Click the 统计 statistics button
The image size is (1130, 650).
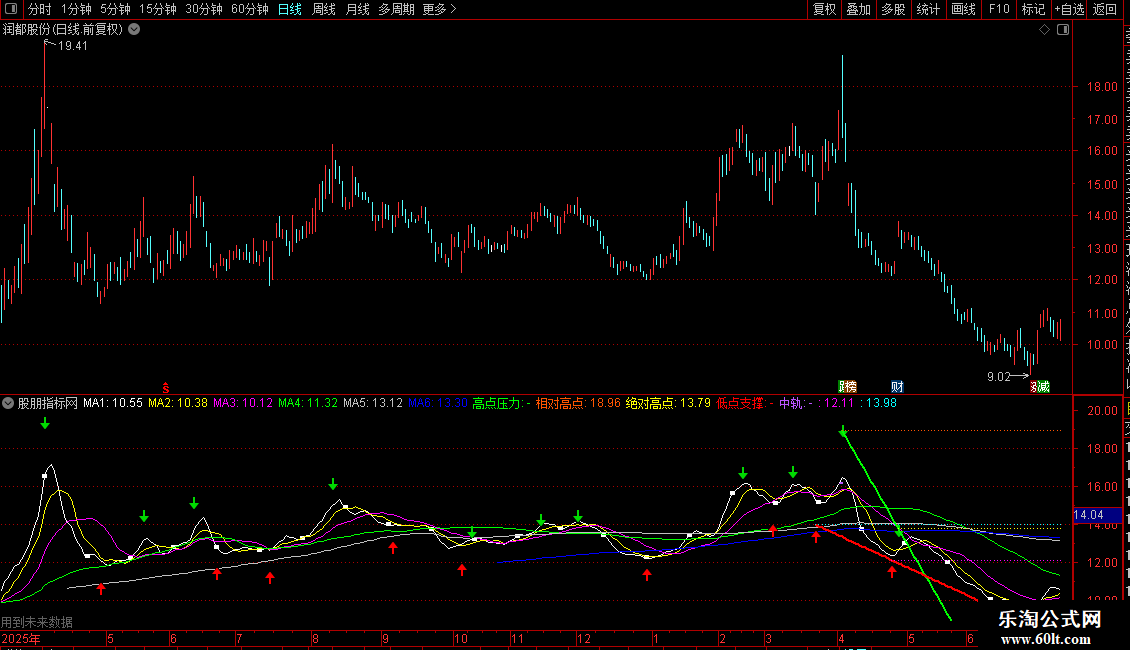pyautogui.click(x=927, y=9)
